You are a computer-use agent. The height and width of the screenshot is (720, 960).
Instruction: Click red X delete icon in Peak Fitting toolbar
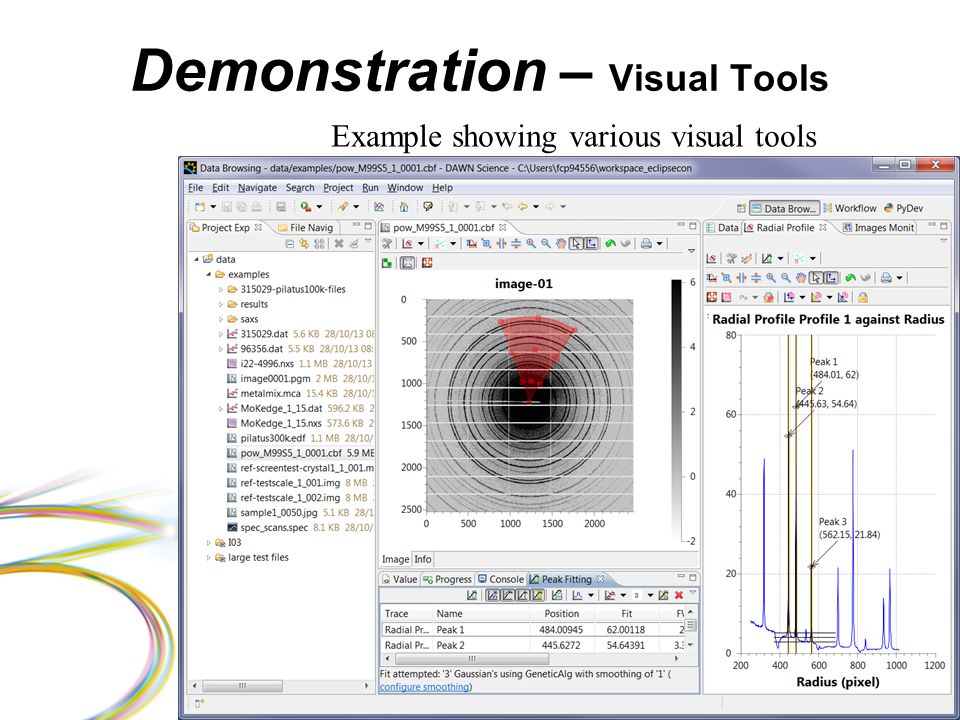click(x=679, y=595)
